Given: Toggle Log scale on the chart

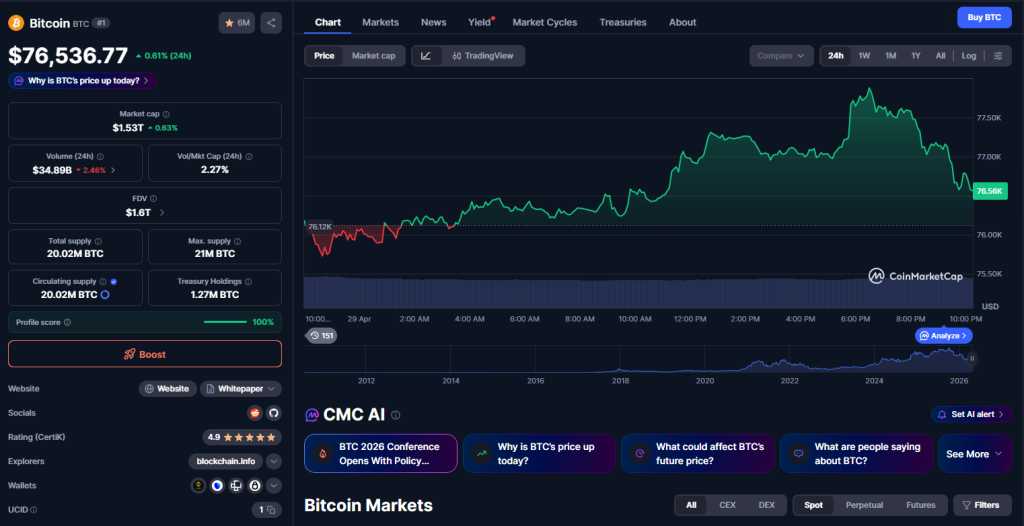Looking at the screenshot, I should [969, 56].
